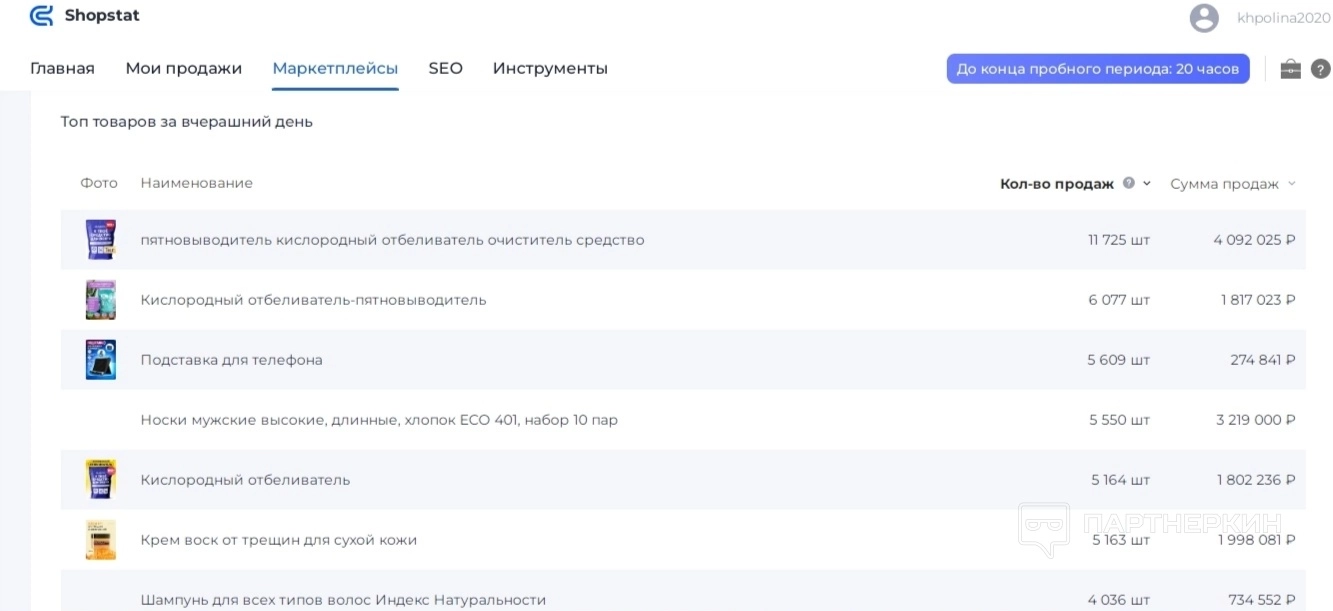Viewport: 1333px width, 611px height.
Task: Open thumbnail of Крем воск product
Action: point(101,540)
